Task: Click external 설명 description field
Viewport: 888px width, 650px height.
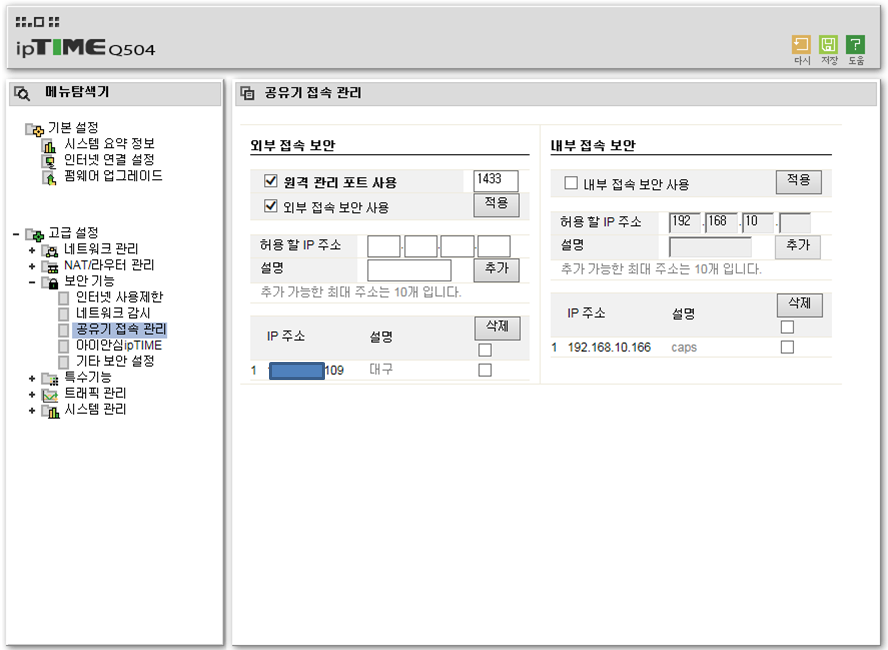Action: (x=409, y=270)
